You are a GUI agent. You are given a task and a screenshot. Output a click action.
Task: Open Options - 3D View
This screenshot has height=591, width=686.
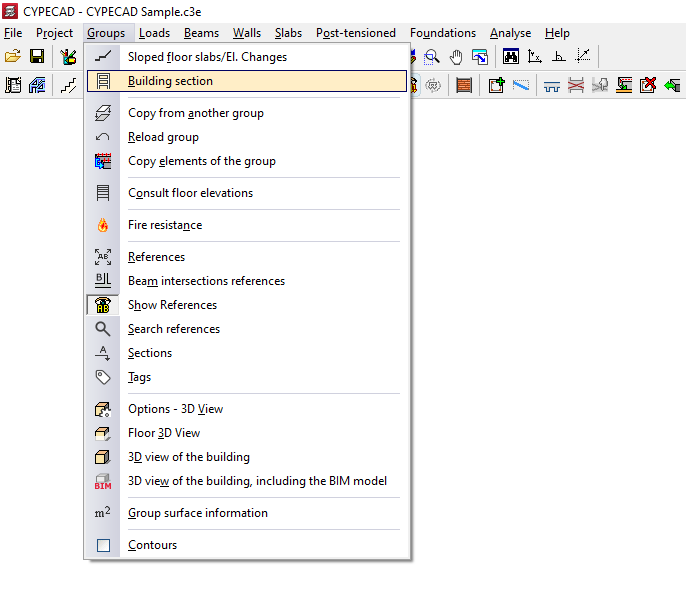pos(247,409)
